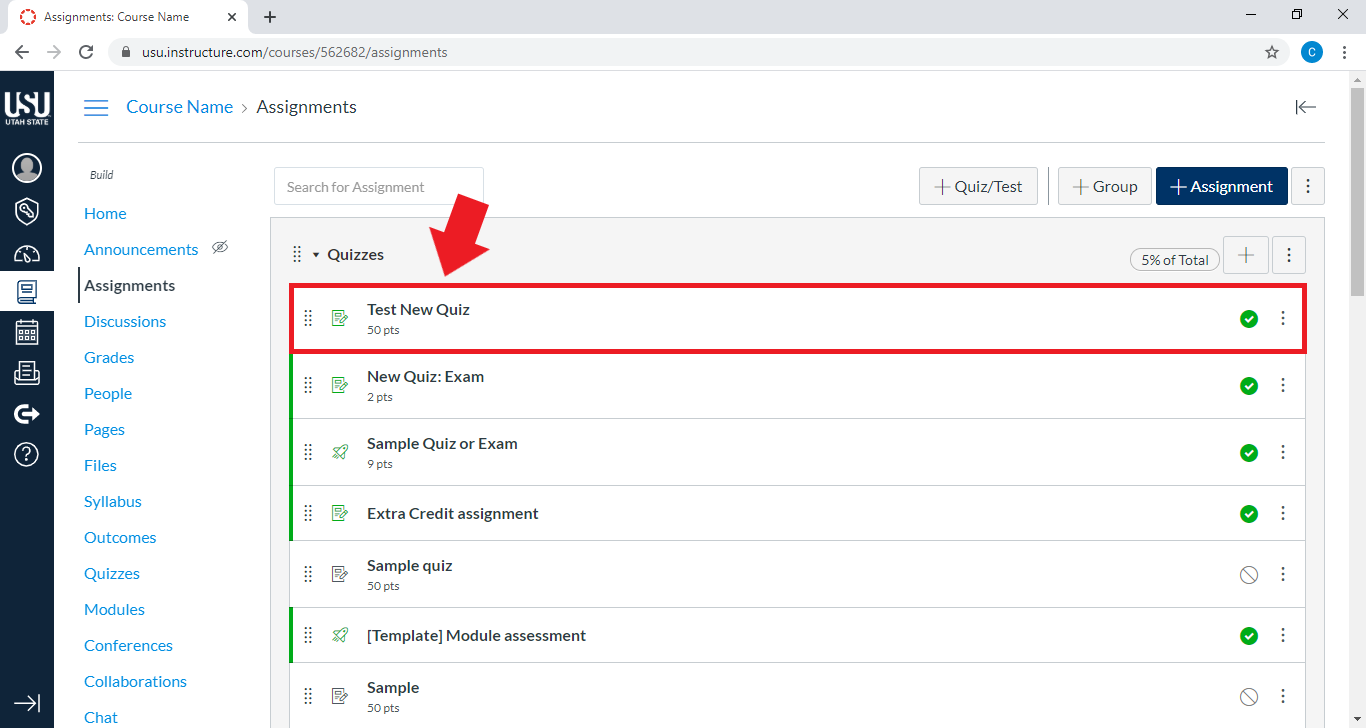Open the Help question mark icon
This screenshot has width=1366, height=728.
(x=27, y=454)
